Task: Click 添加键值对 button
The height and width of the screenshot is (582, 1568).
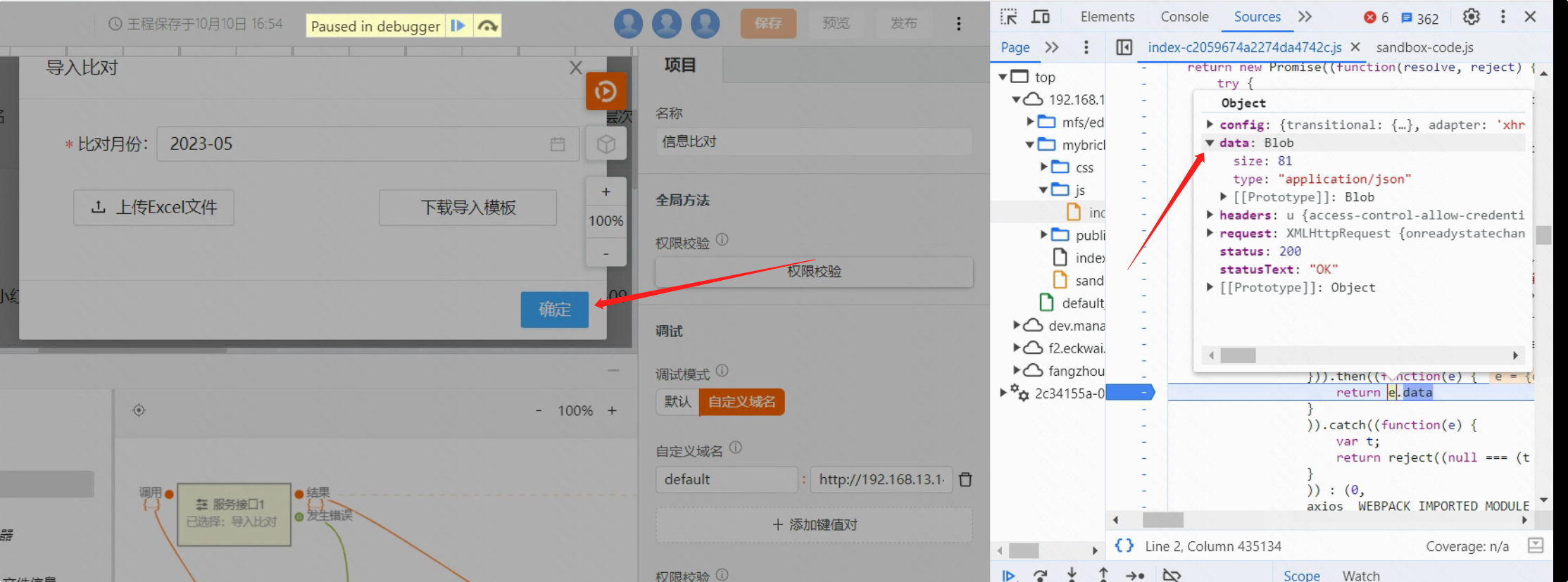Action: point(815,525)
